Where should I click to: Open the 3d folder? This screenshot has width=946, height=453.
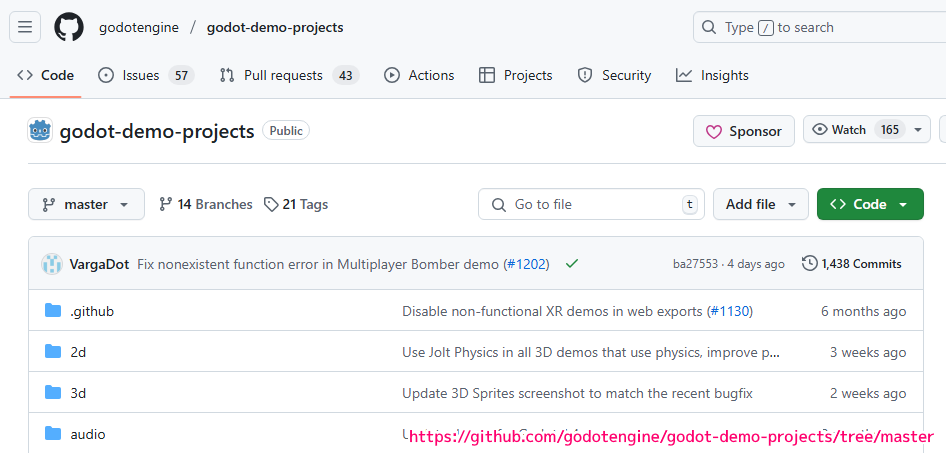click(78, 394)
